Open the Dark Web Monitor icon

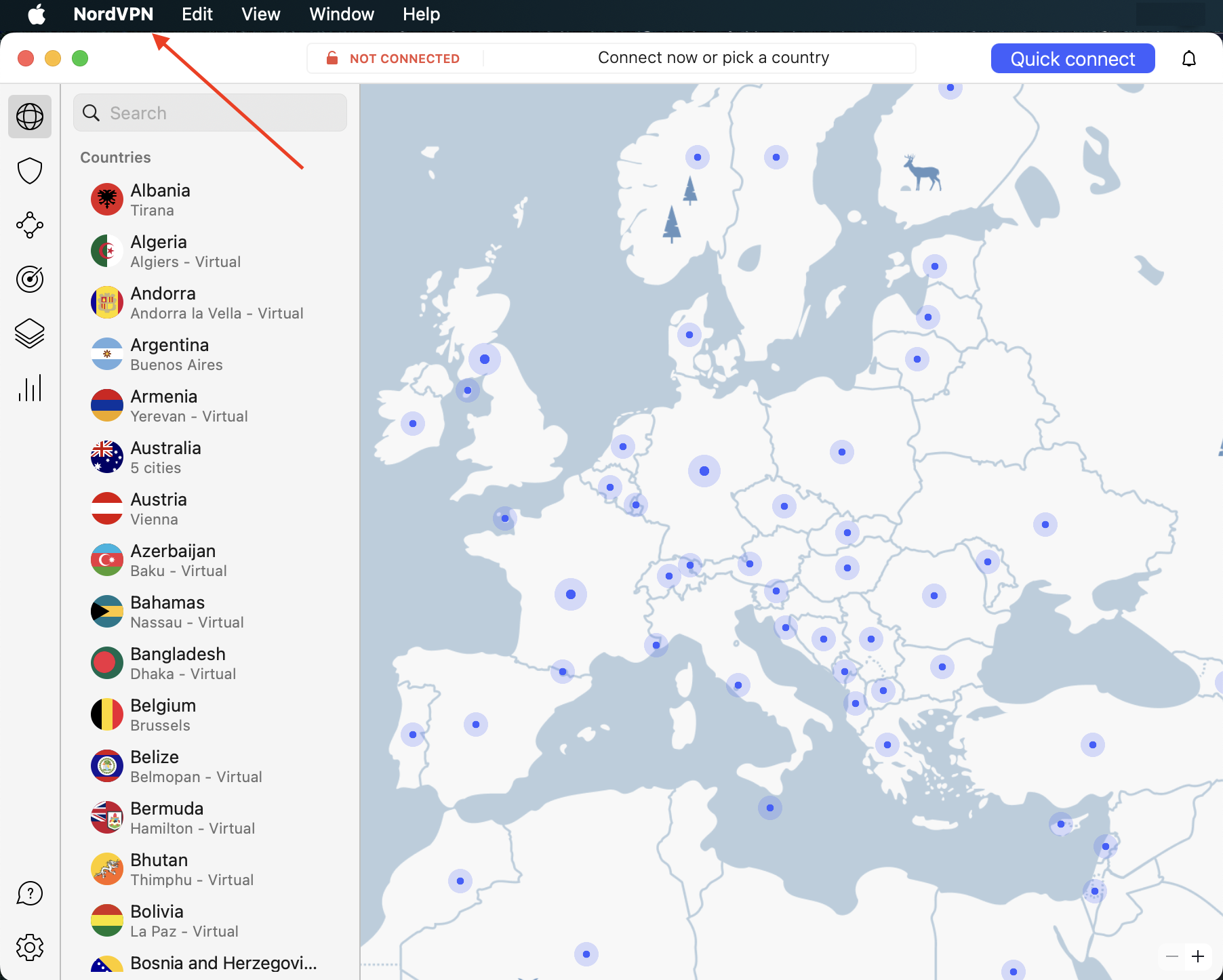30,279
